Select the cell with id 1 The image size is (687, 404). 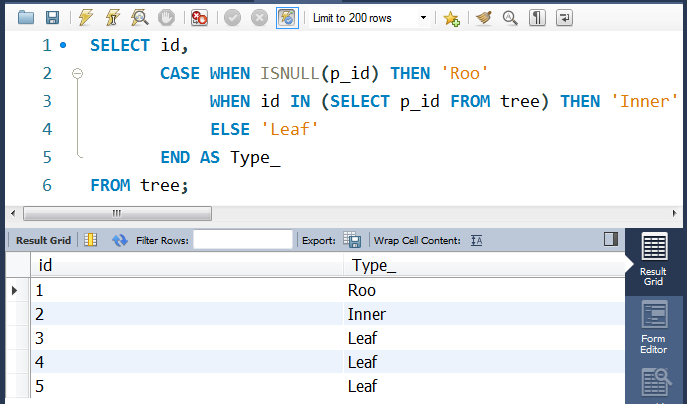[187, 290]
